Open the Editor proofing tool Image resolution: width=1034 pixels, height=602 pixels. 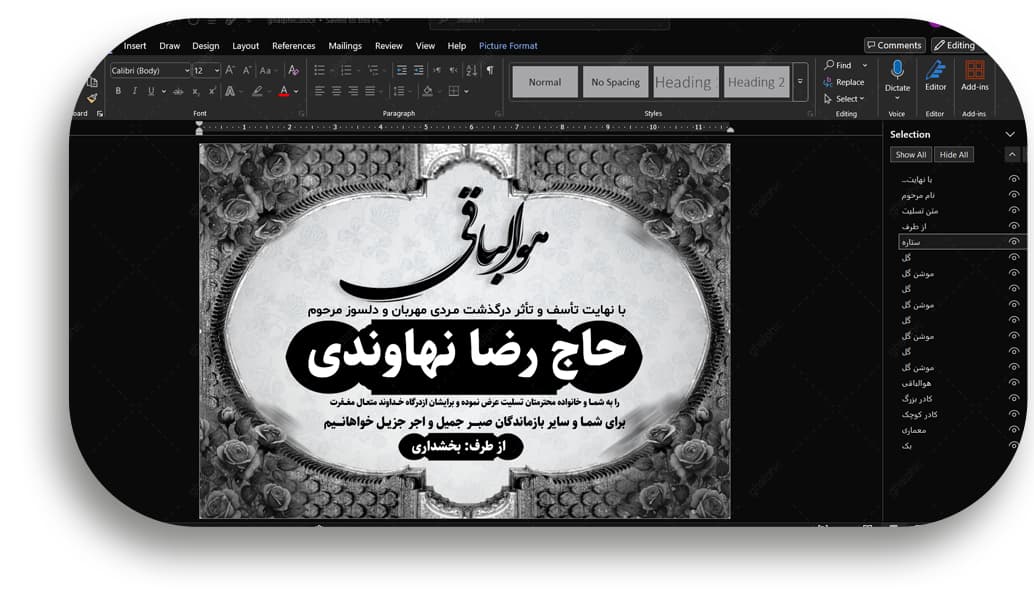pyautogui.click(x=935, y=70)
